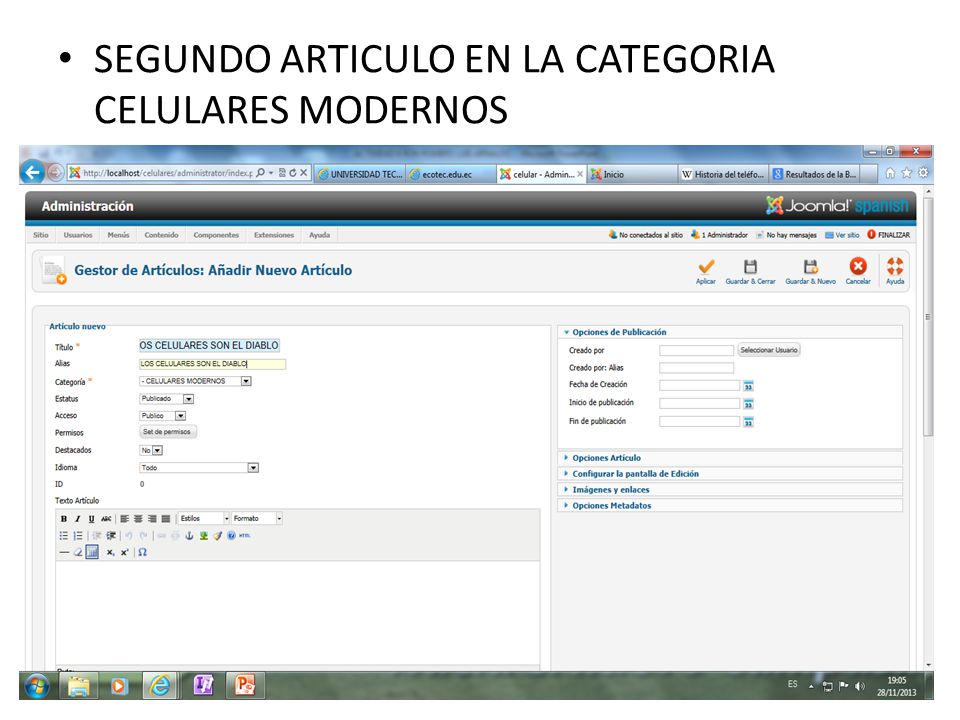
Task: Click the Aplicar checkmark button
Action: (706, 271)
